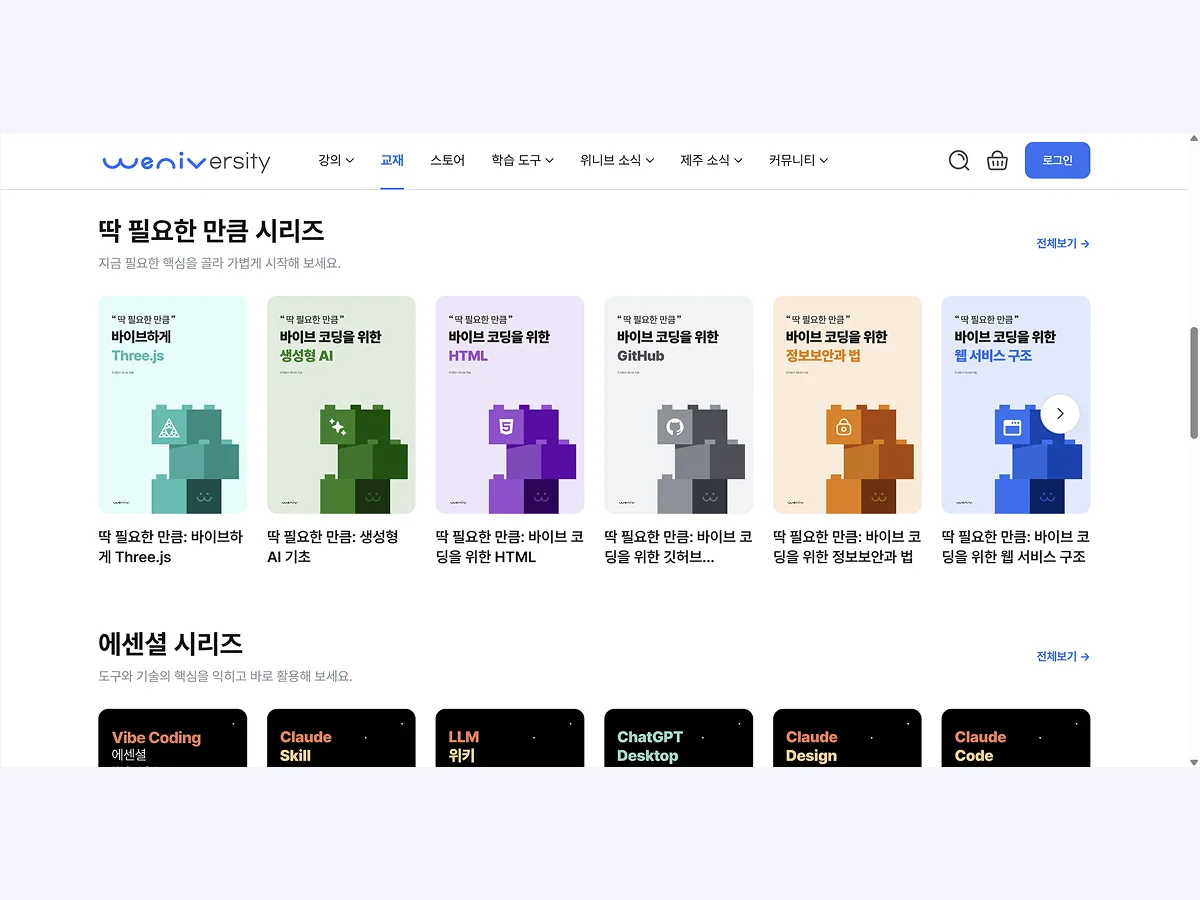Expand the 위니브 소식 dropdown menu

[617, 160]
